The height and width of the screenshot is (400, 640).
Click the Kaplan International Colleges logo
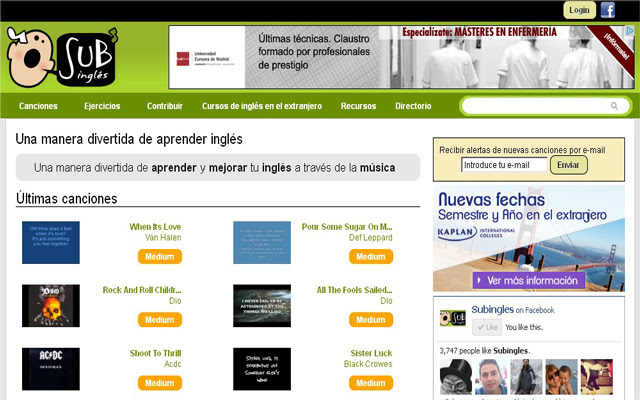pos(476,233)
